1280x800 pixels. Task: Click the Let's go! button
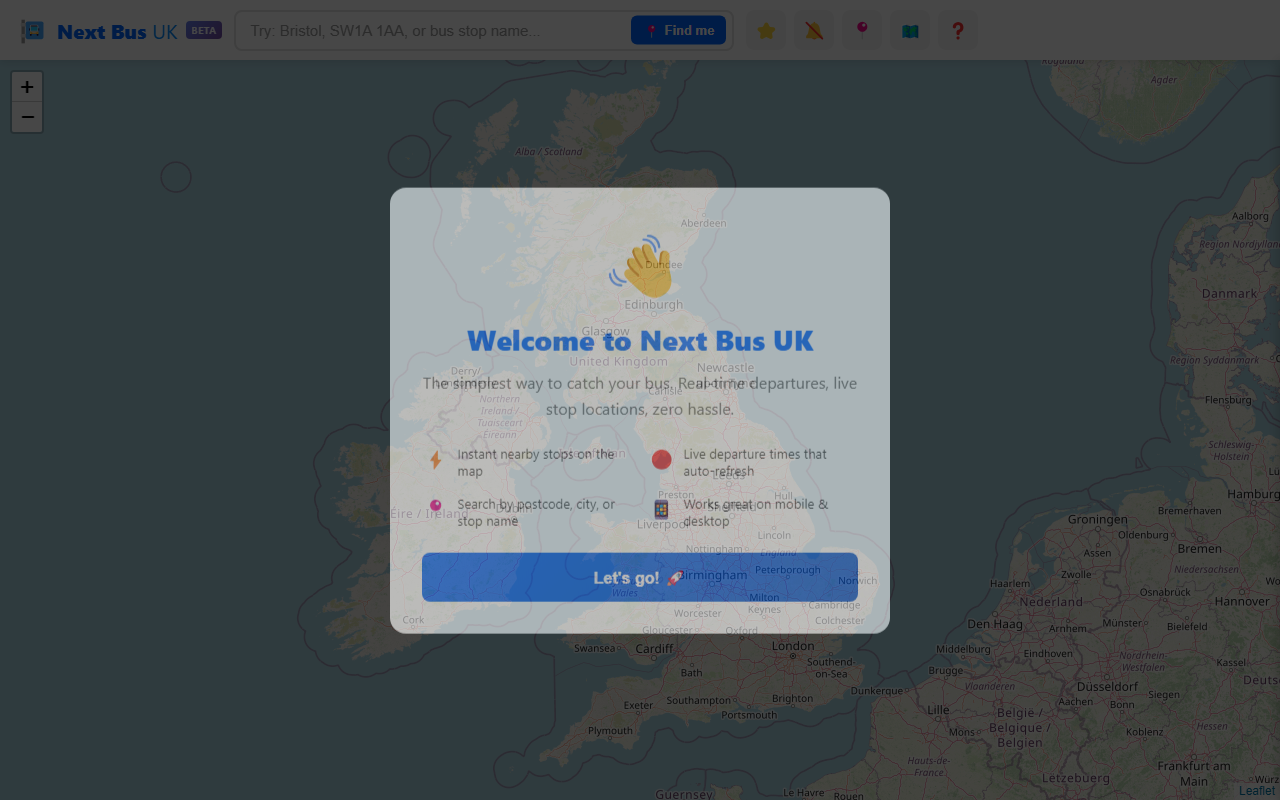640,577
